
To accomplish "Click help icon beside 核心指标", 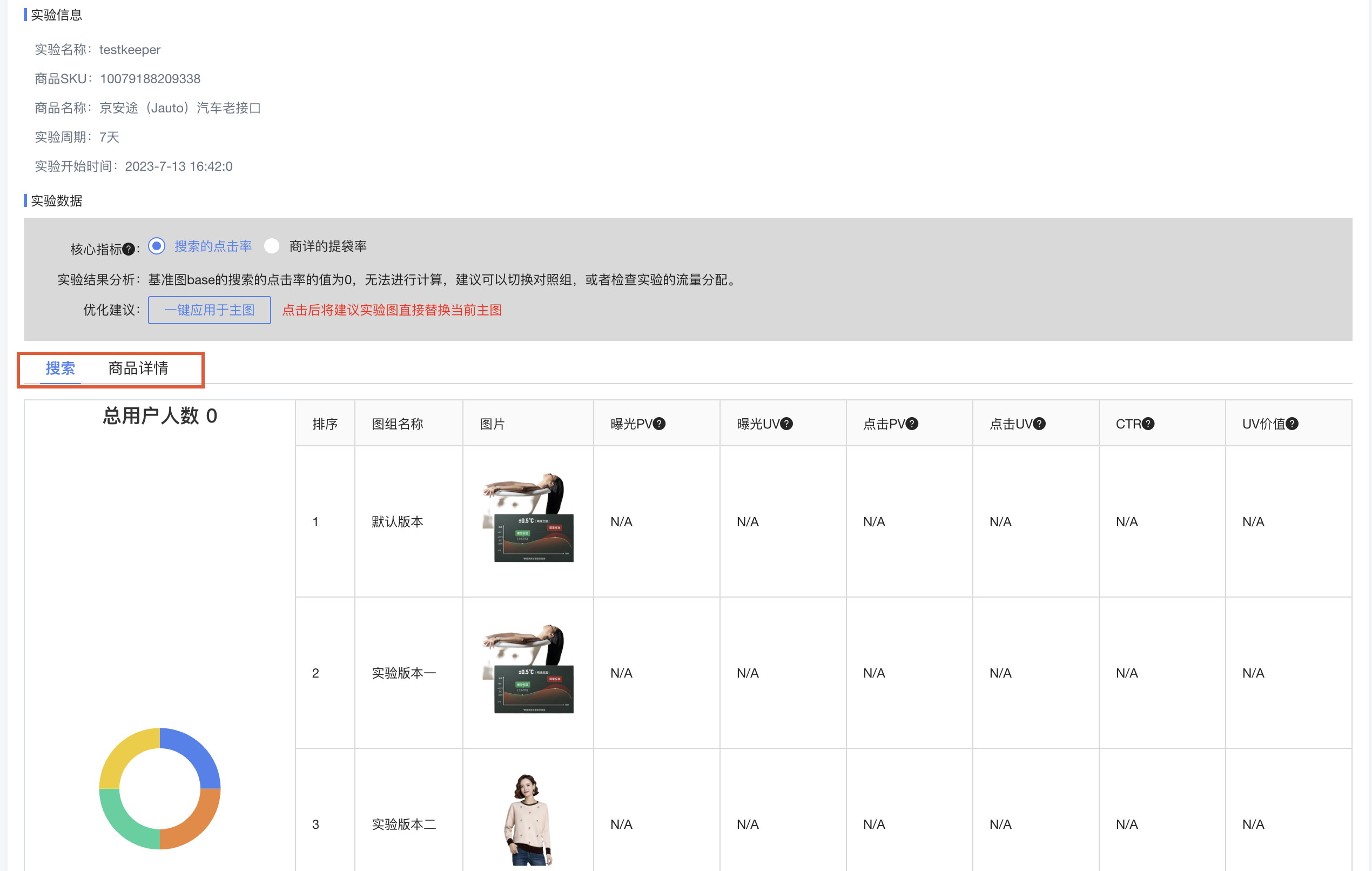I will tap(129, 249).
